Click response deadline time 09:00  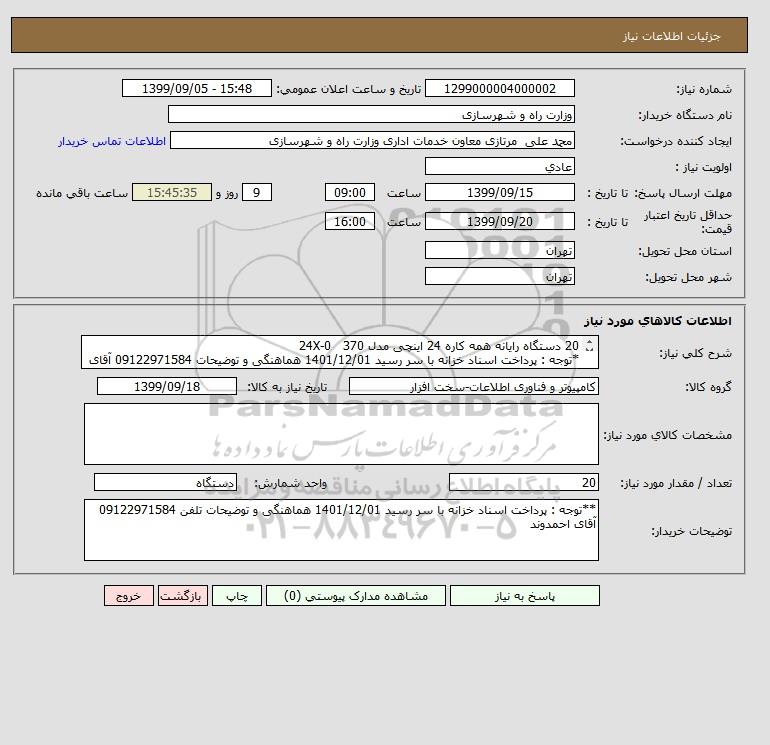(x=350, y=193)
